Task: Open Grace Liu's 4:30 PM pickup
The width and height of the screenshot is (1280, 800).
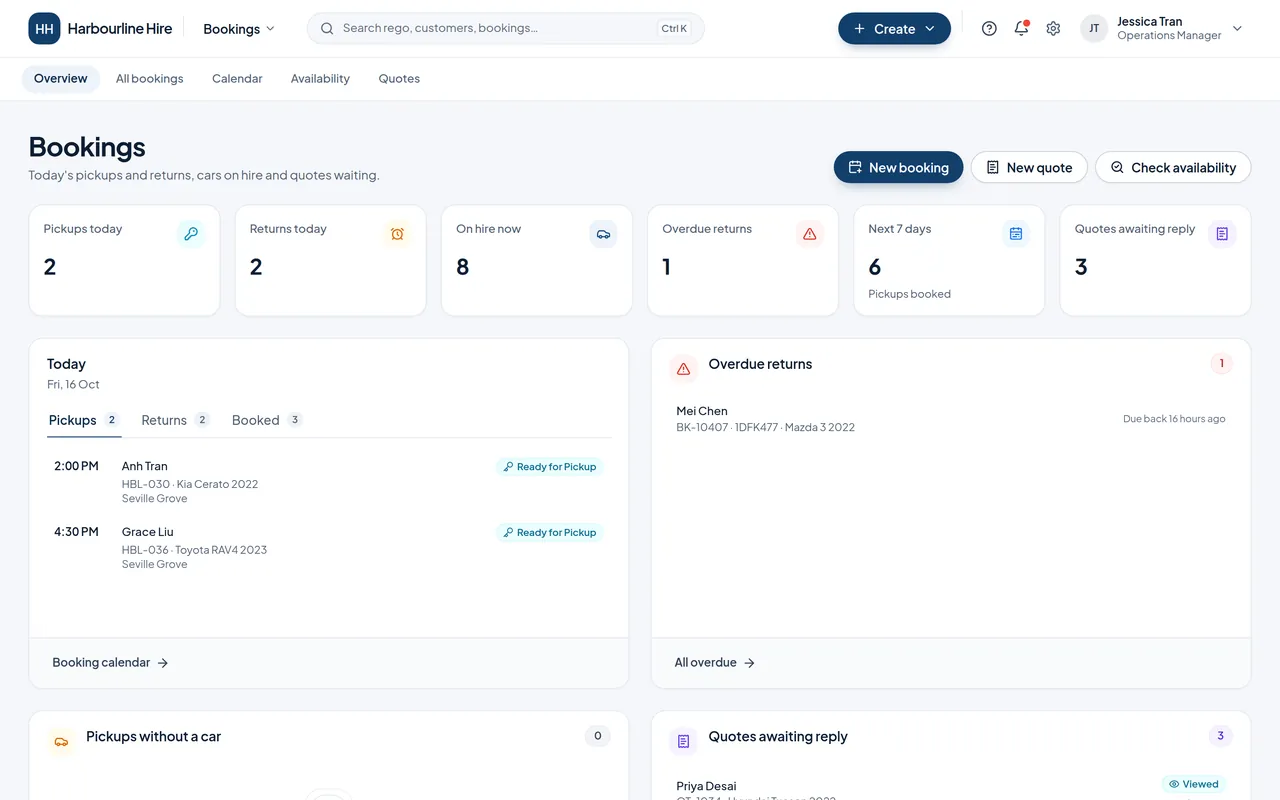Action: (x=329, y=548)
